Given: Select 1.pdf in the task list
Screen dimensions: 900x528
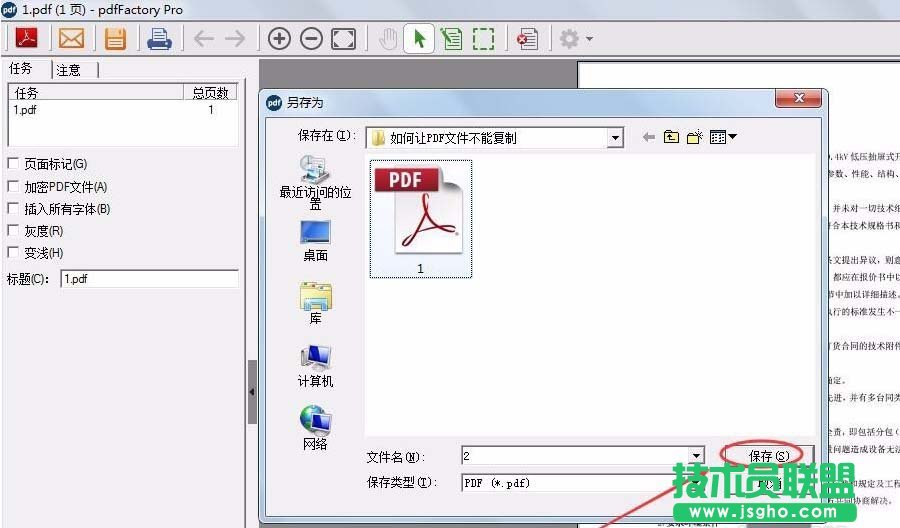Looking at the screenshot, I should 25,110.
